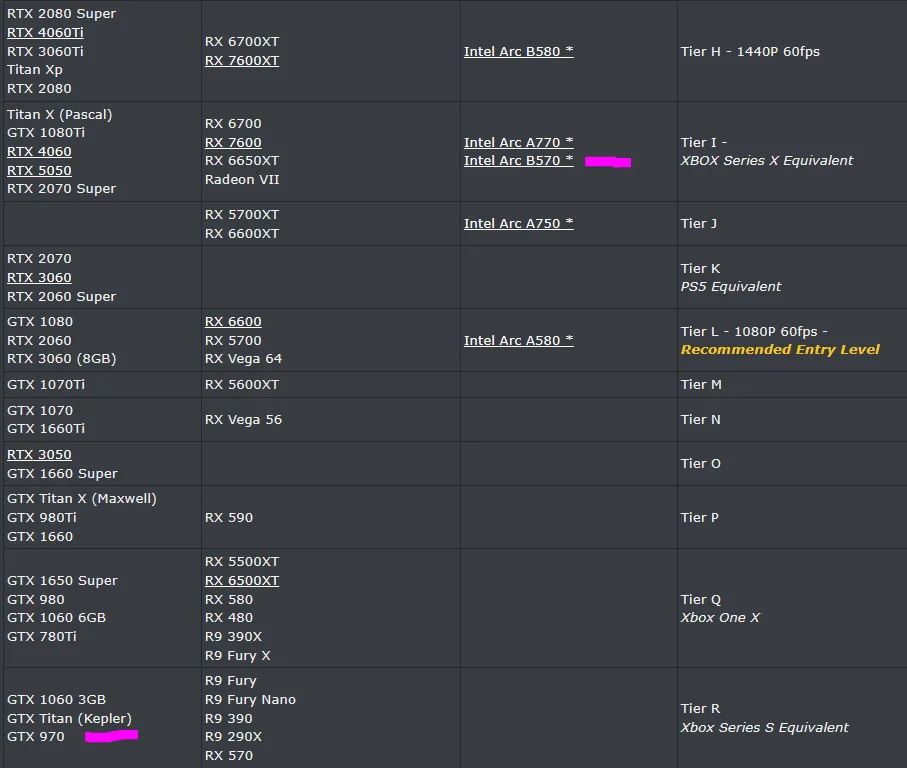Viewport: 907px width, 768px height.
Task: Open the RTX 3050 link
Action: pyautogui.click(x=39, y=455)
